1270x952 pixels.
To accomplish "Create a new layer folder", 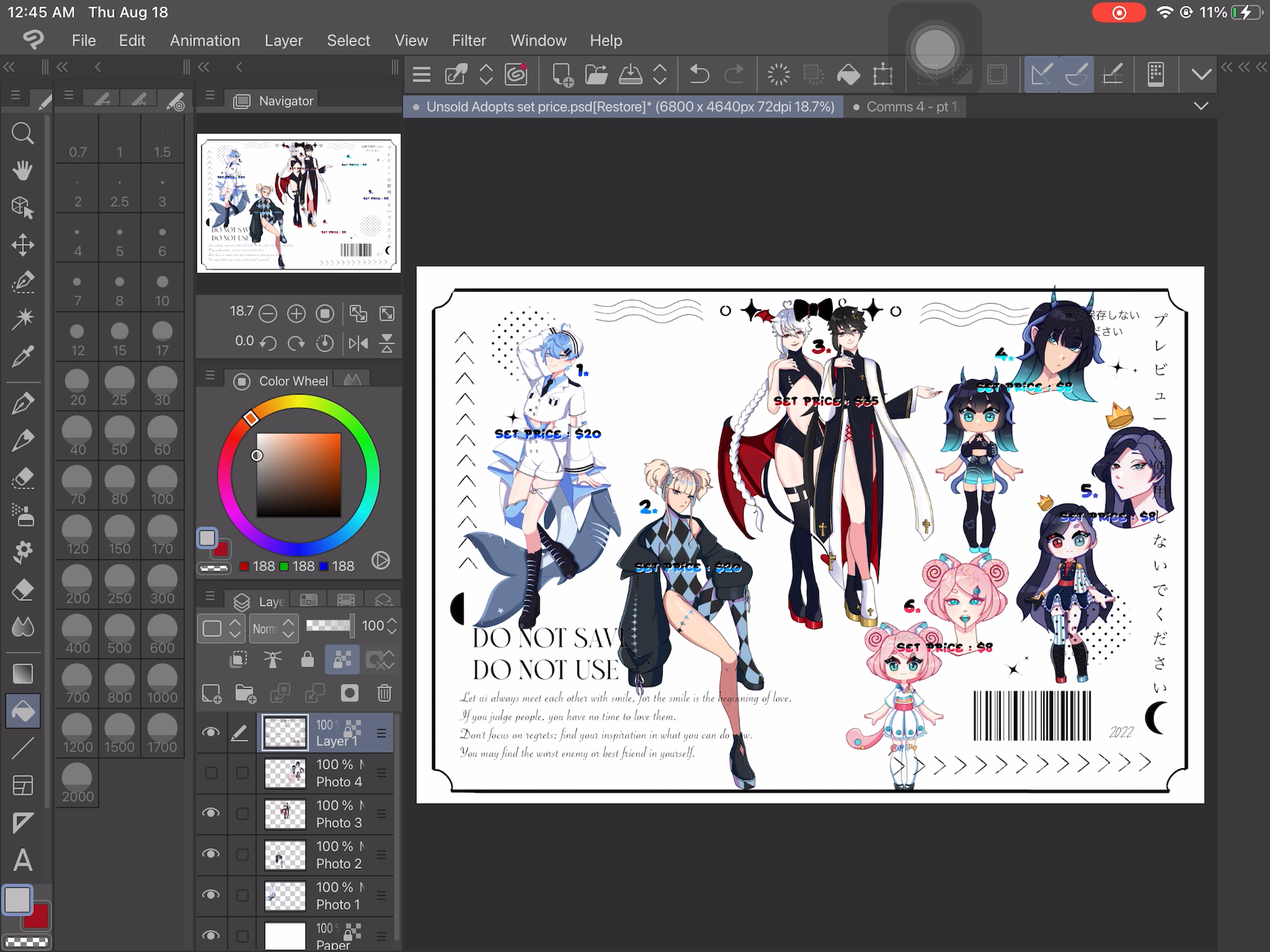I will pos(245,693).
